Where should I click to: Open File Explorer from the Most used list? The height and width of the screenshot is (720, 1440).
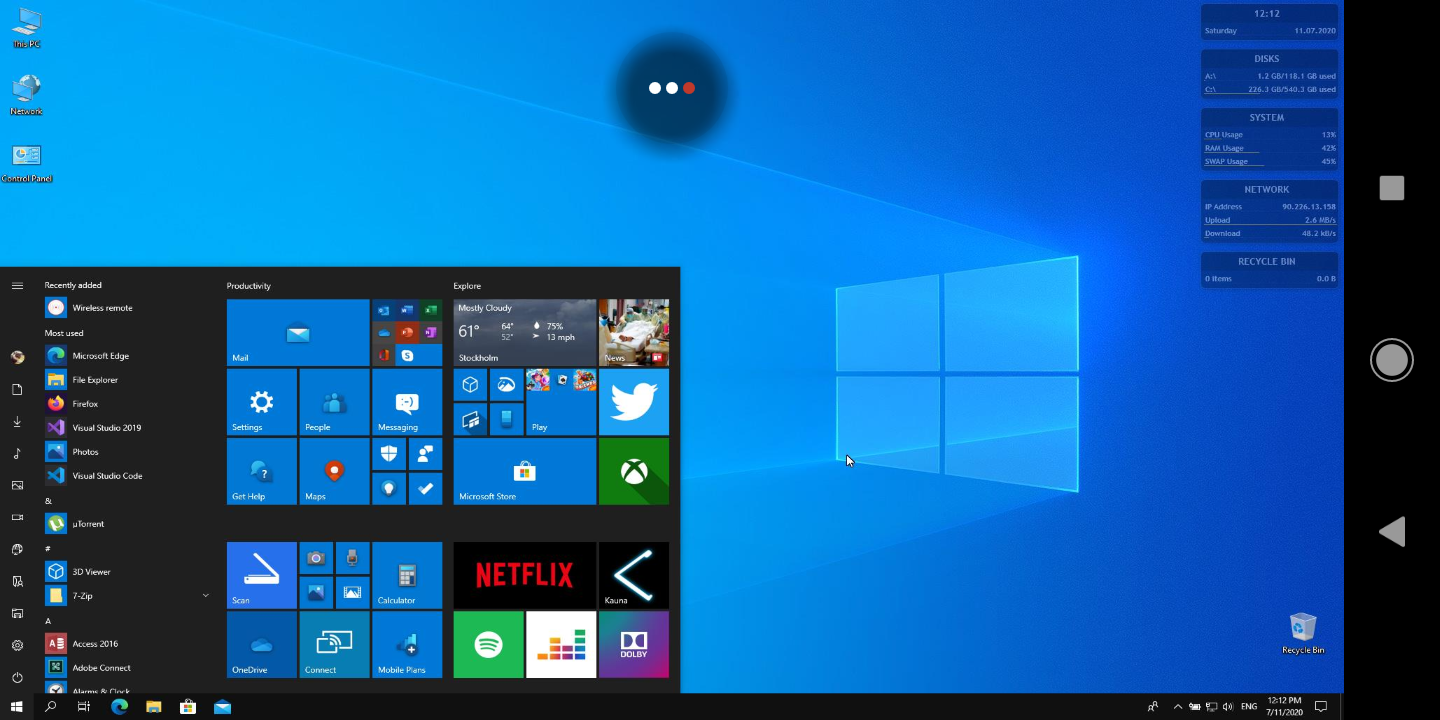point(128,380)
